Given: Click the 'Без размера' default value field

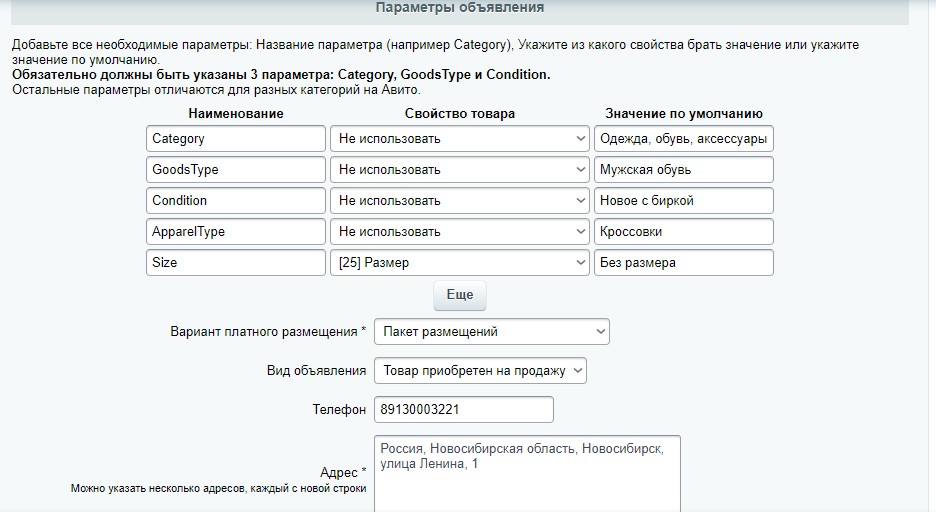Looking at the screenshot, I should [683, 263].
